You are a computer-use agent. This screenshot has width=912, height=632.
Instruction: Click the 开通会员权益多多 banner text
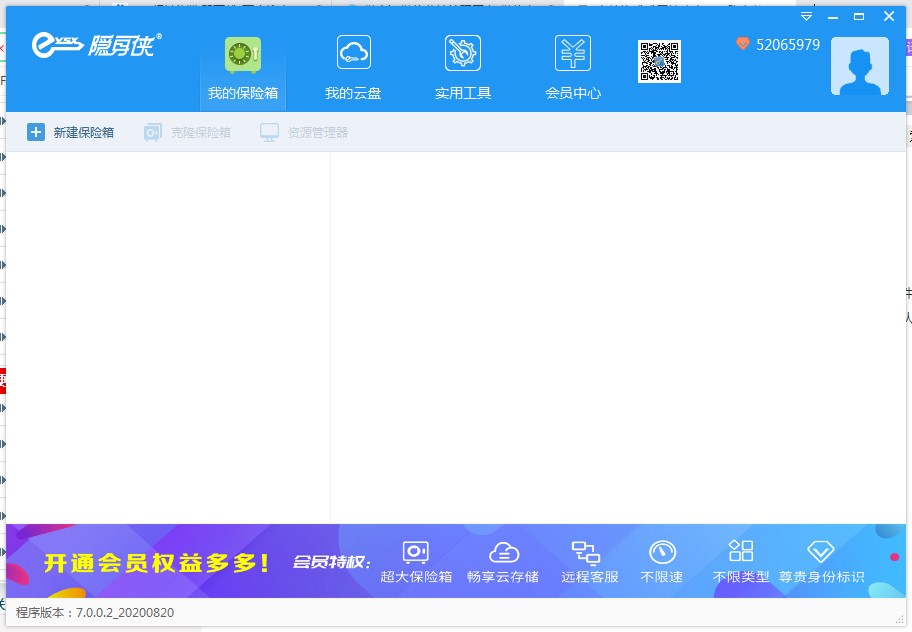pos(157,563)
